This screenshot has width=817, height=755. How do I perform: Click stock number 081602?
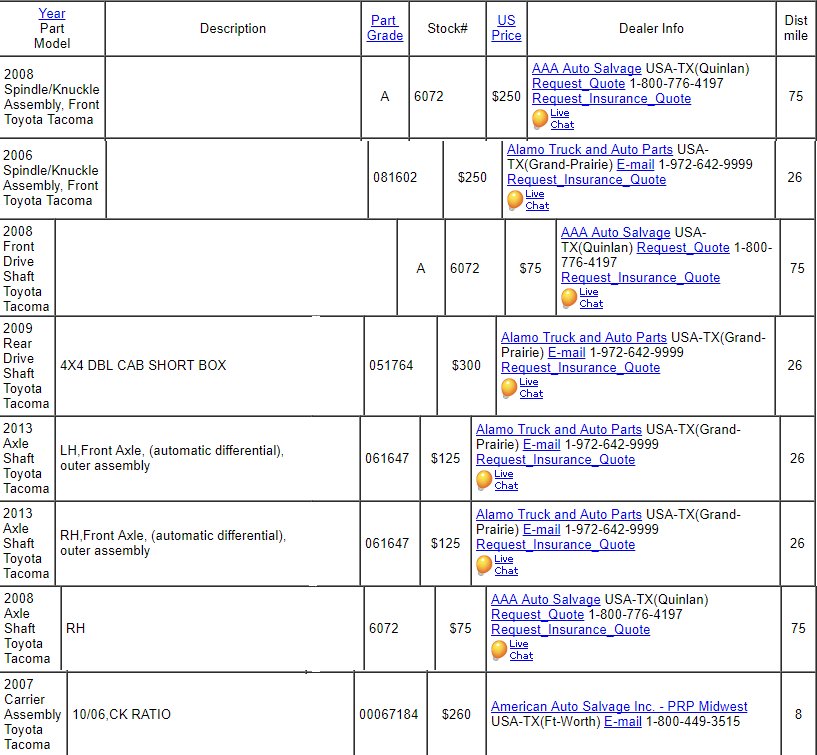[x=395, y=178]
